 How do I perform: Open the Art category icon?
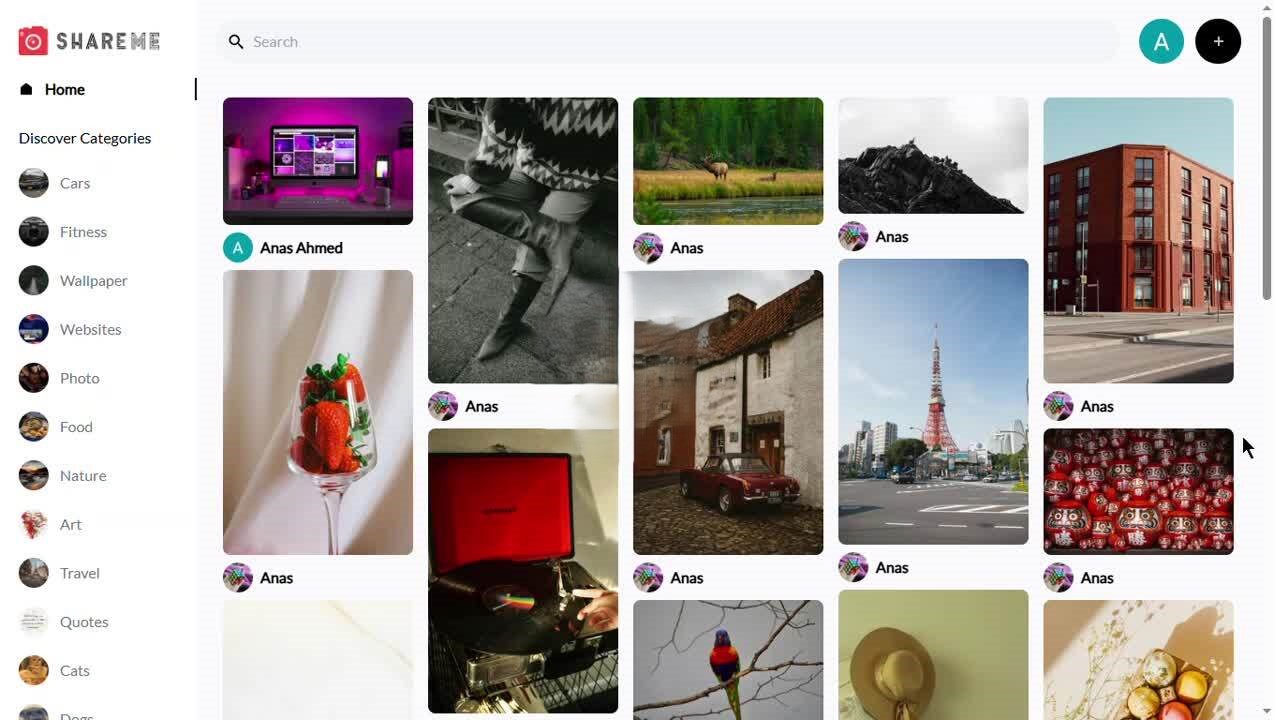(33, 524)
